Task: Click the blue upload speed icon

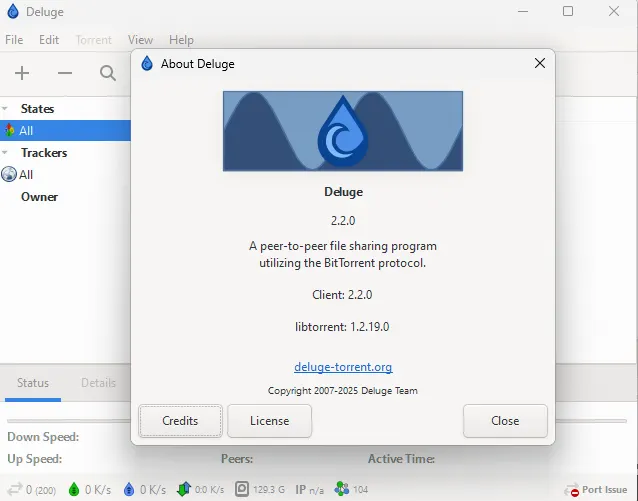Action: point(129,490)
